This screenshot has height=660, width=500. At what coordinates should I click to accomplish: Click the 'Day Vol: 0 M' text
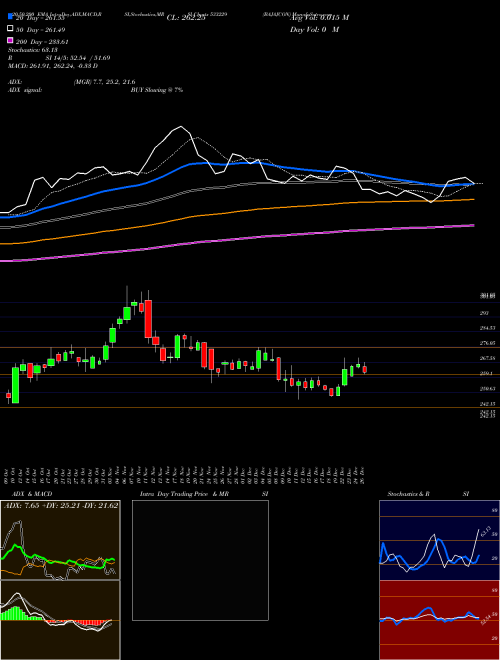click(x=314, y=30)
